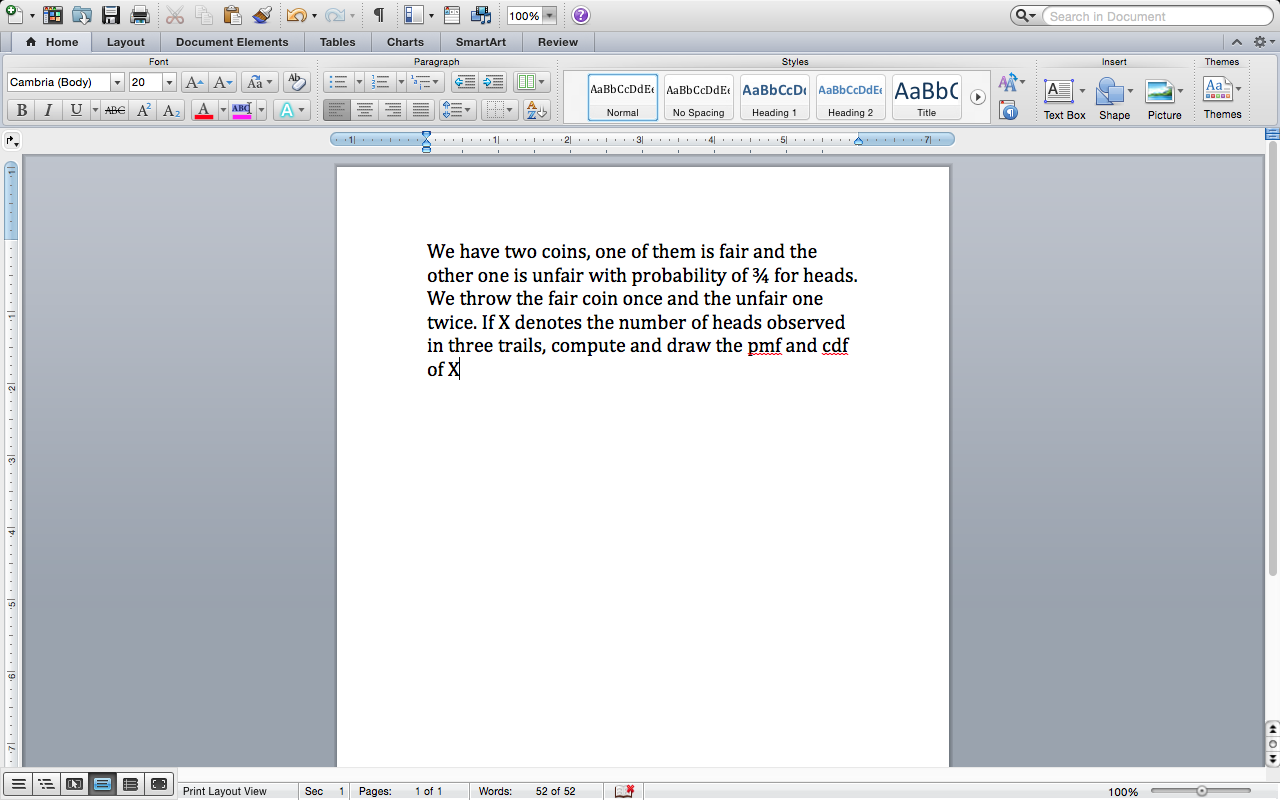The height and width of the screenshot is (800, 1280).
Task: Click the Clear Formatting eraser icon
Action: 295,83
